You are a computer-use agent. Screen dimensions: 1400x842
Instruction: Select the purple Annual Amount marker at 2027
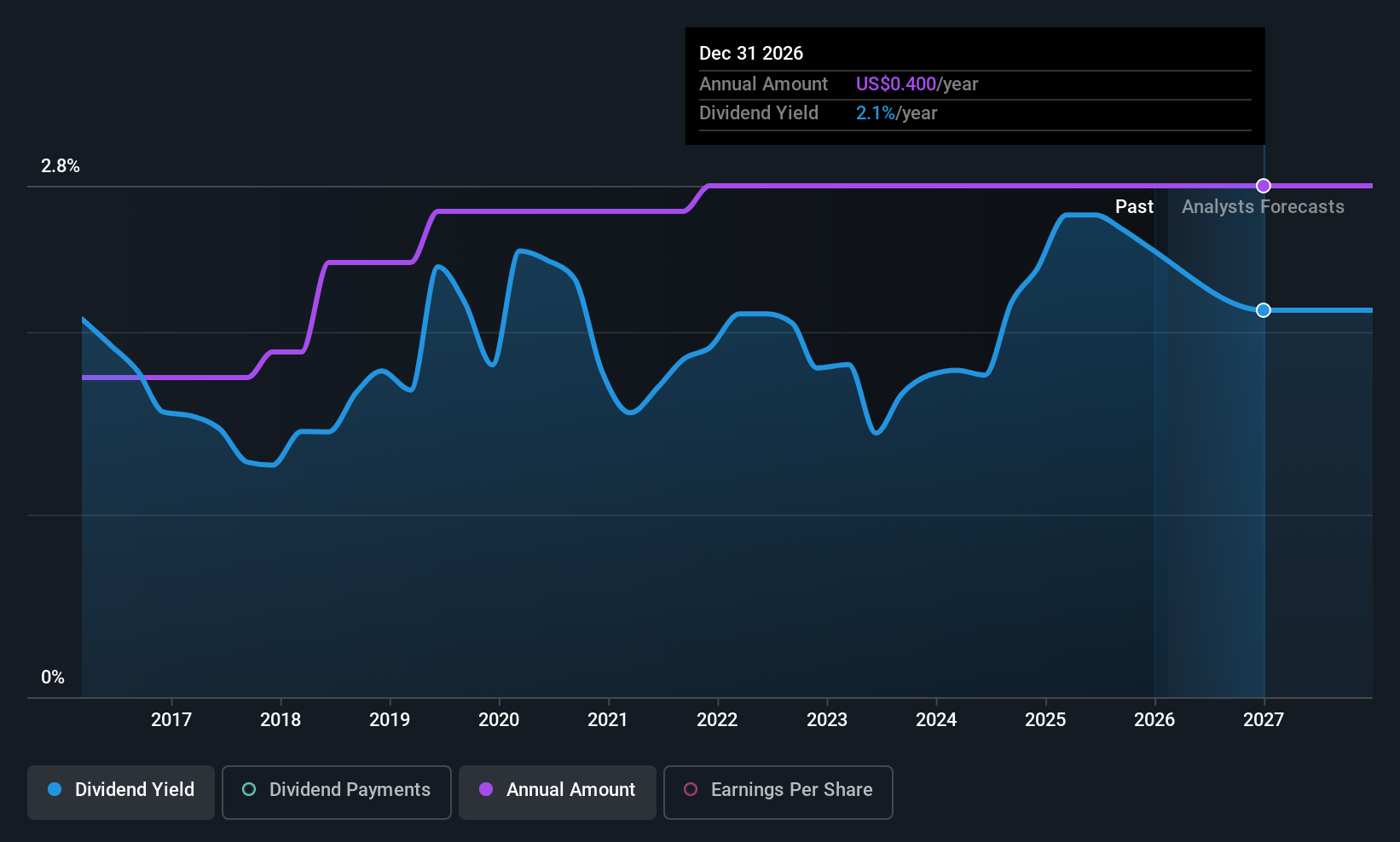tap(1264, 186)
